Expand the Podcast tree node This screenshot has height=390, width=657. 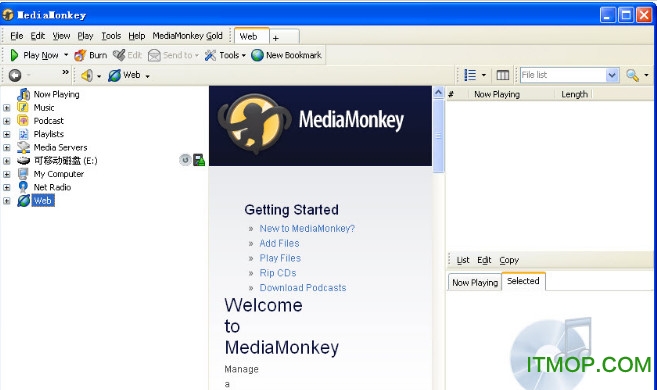pyautogui.click(x=7, y=121)
